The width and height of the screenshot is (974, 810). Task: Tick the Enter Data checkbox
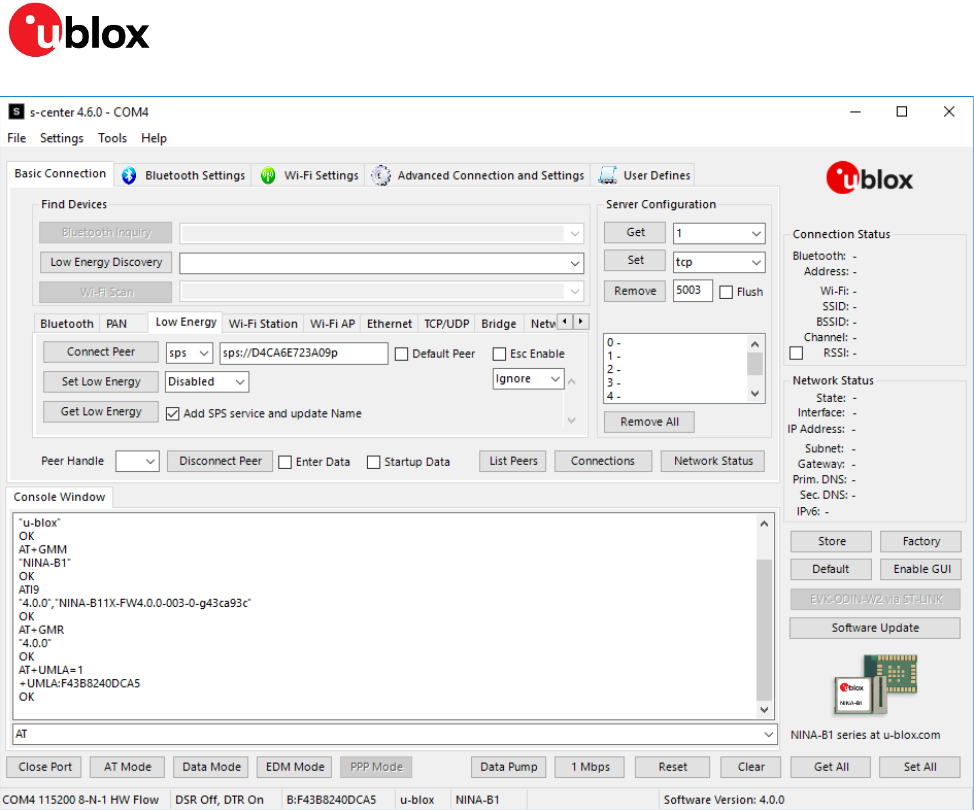(285, 462)
